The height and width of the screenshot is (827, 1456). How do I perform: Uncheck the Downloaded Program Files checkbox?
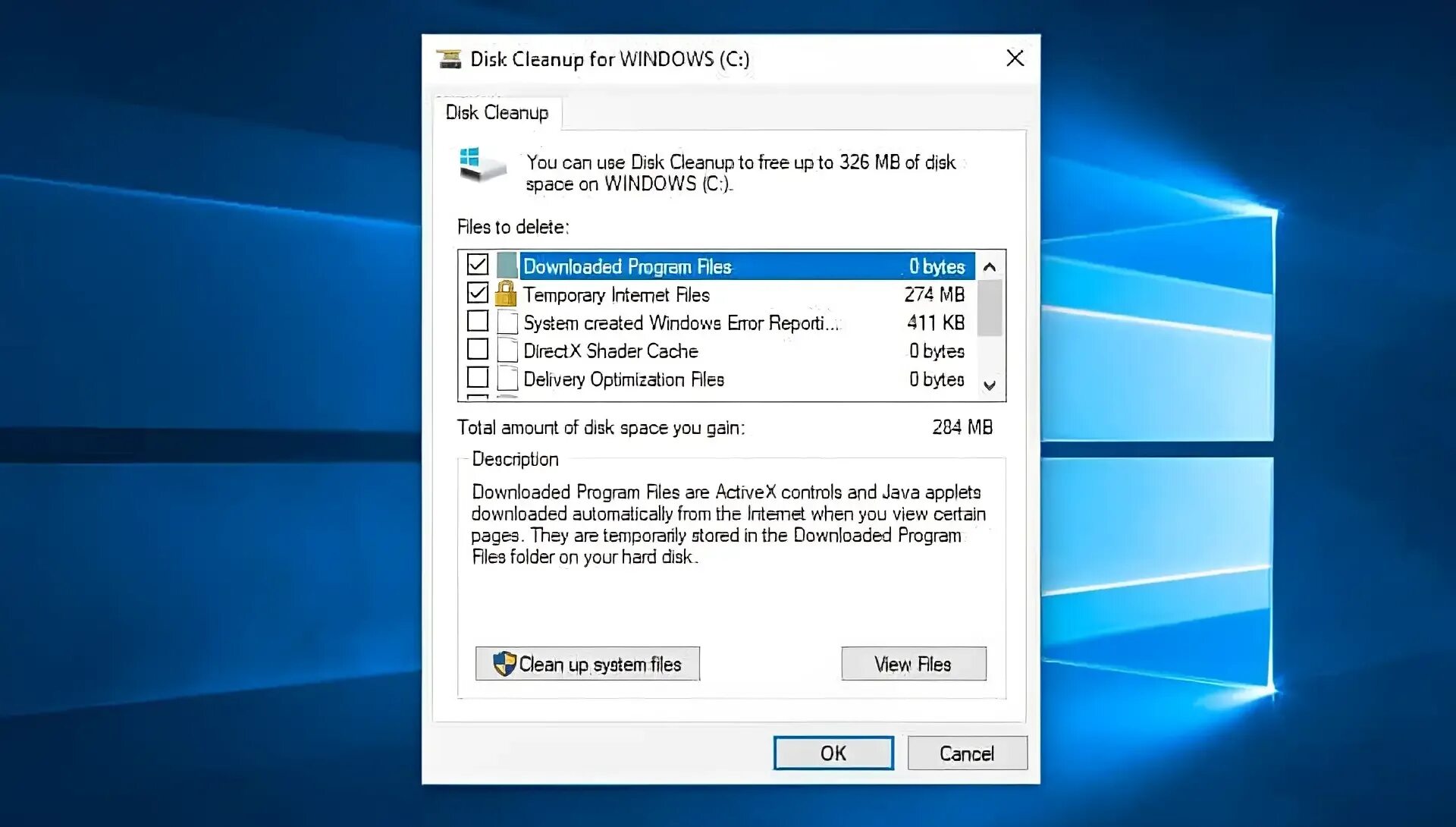click(x=478, y=265)
